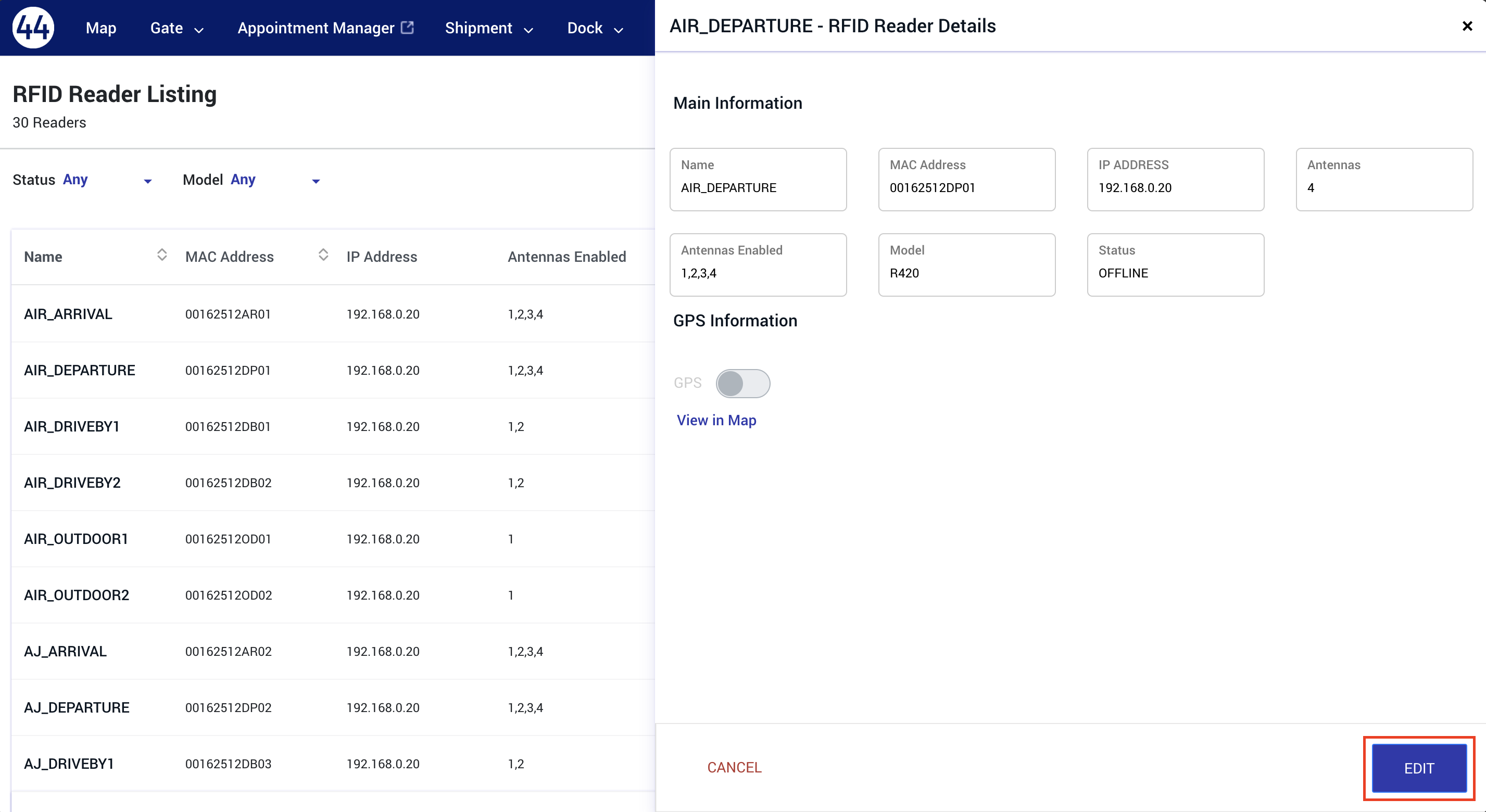1486x812 pixels.
Task: Click the Antennas Enabled field in details
Action: 758,265
